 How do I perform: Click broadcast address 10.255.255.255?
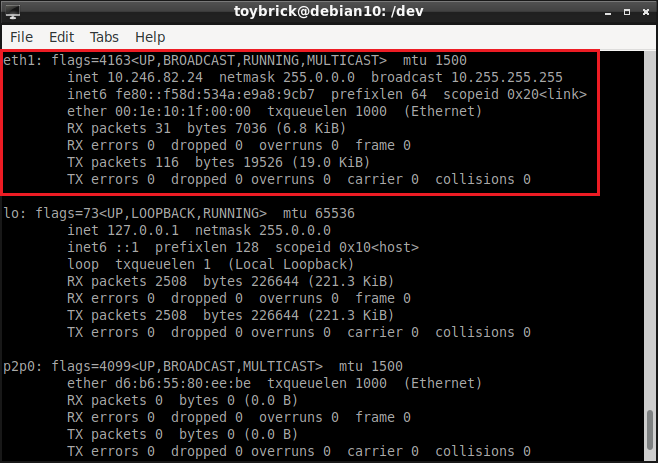[x=507, y=77]
